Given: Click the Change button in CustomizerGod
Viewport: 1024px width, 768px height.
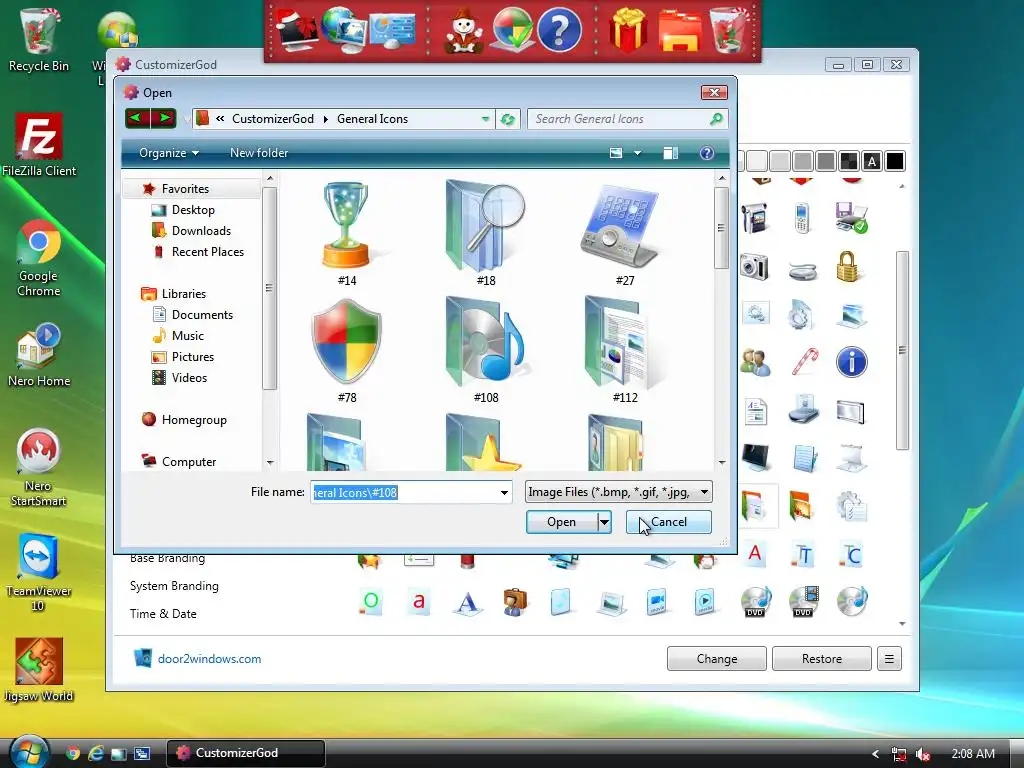Looking at the screenshot, I should point(716,659).
